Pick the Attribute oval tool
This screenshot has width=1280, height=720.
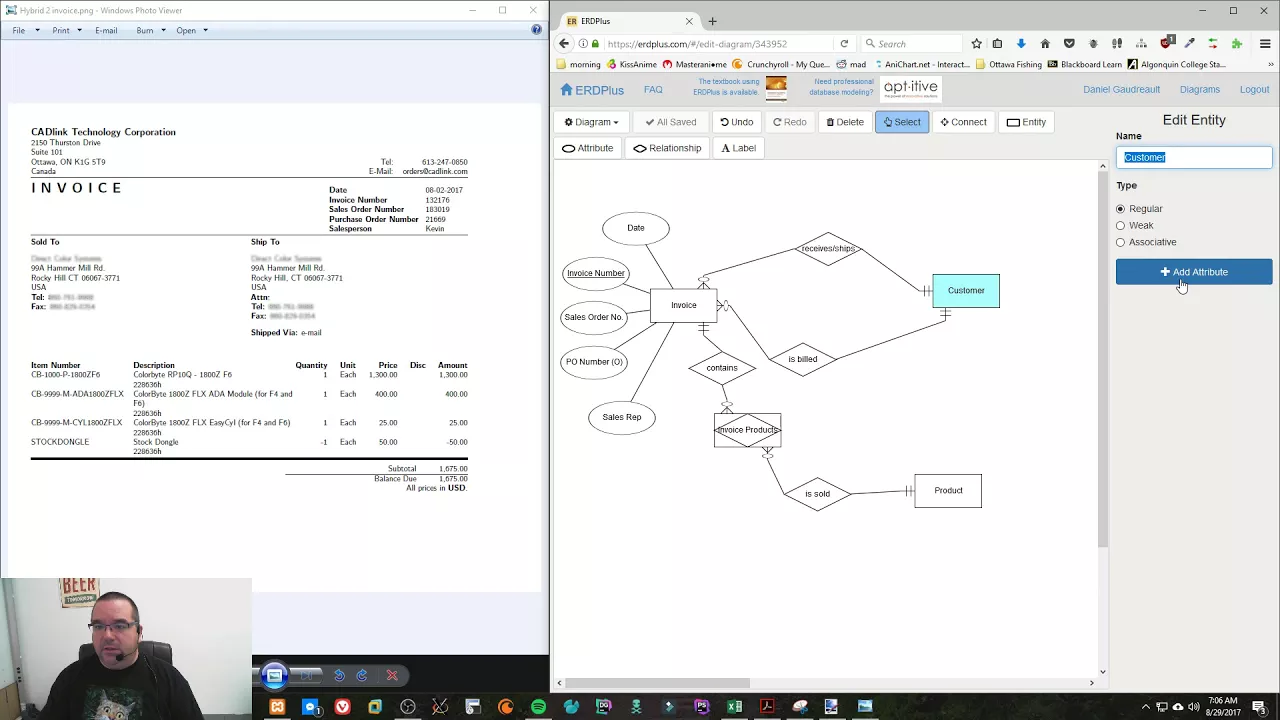coord(588,148)
